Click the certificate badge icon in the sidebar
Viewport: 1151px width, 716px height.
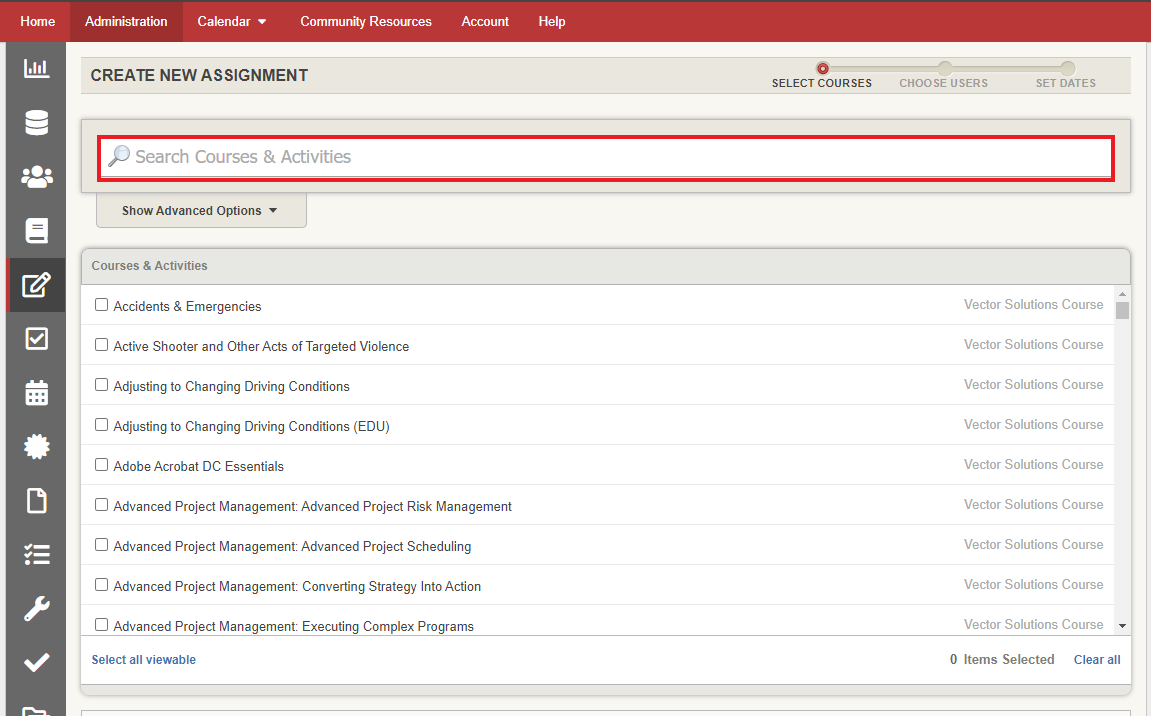(x=36, y=447)
